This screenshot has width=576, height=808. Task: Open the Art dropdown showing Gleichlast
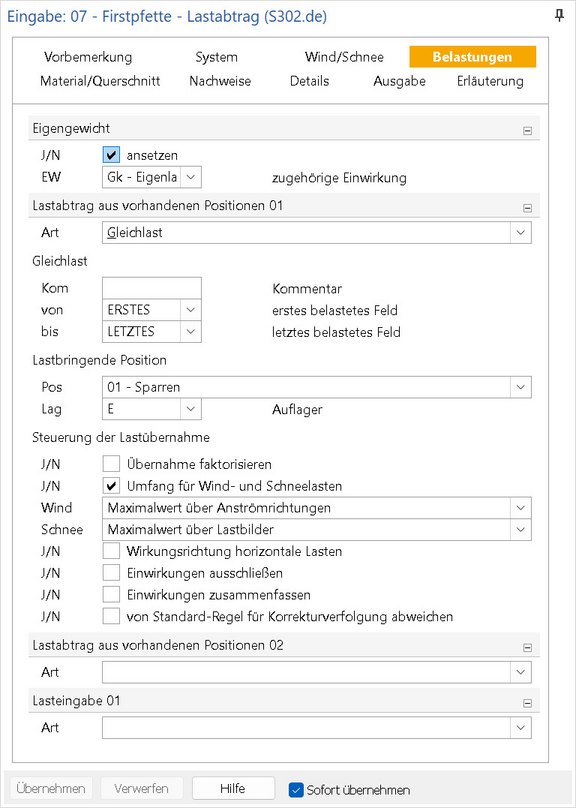click(317, 232)
